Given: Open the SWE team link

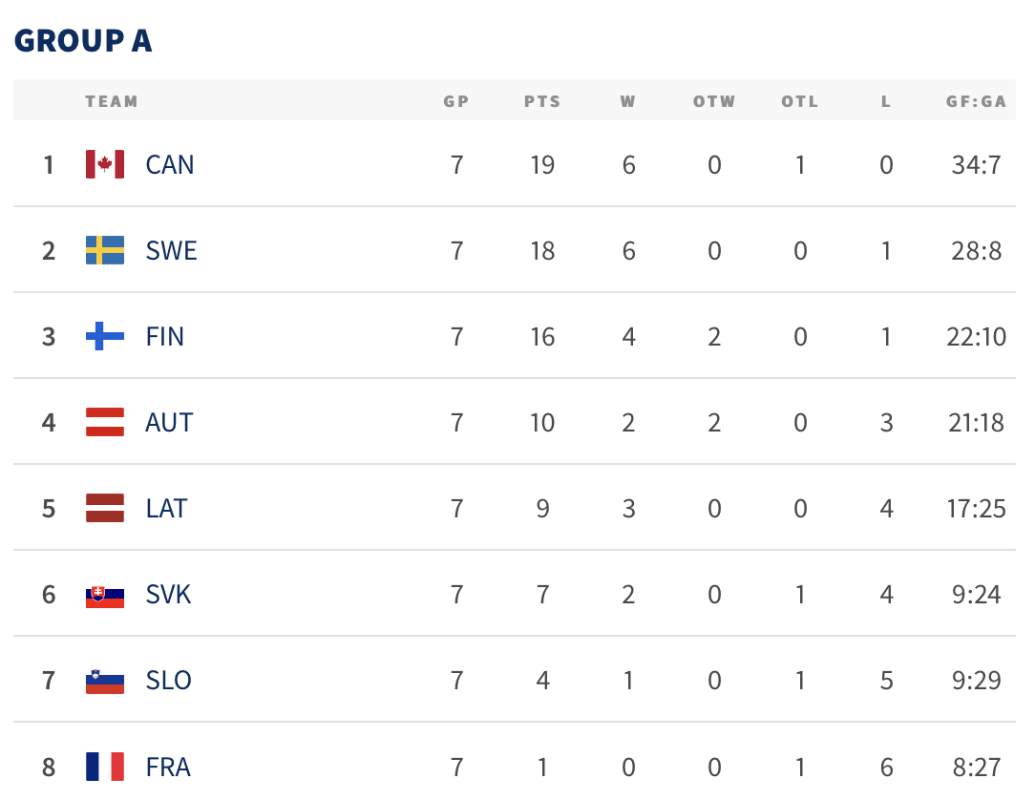Looking at the screenshot, I should coord(171,250).
